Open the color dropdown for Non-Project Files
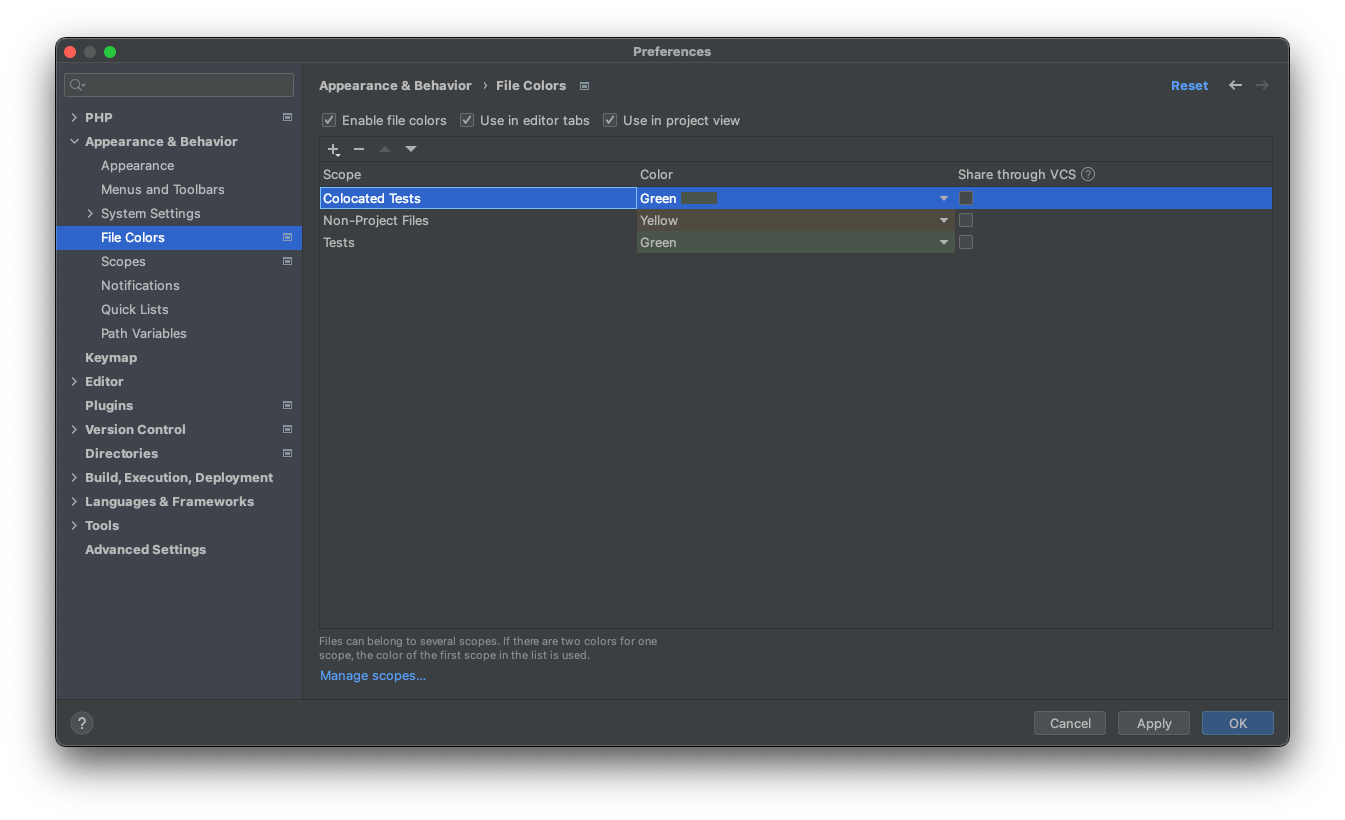This screenshot has height=820, width=1345. pos(943,220)
